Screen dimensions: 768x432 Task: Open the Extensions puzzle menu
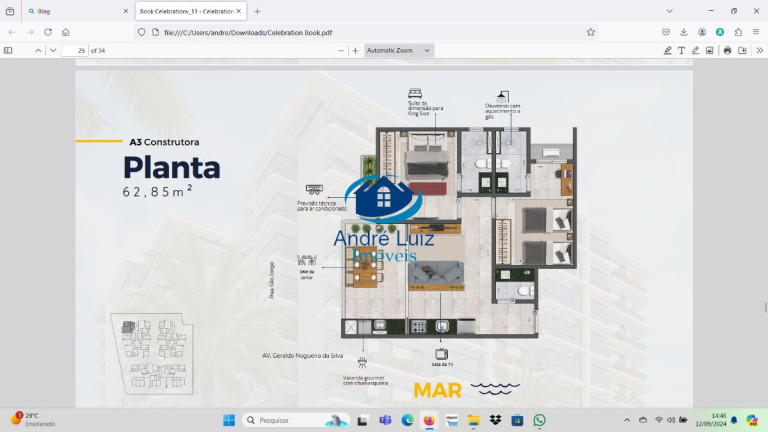click(x=738, y=32)
